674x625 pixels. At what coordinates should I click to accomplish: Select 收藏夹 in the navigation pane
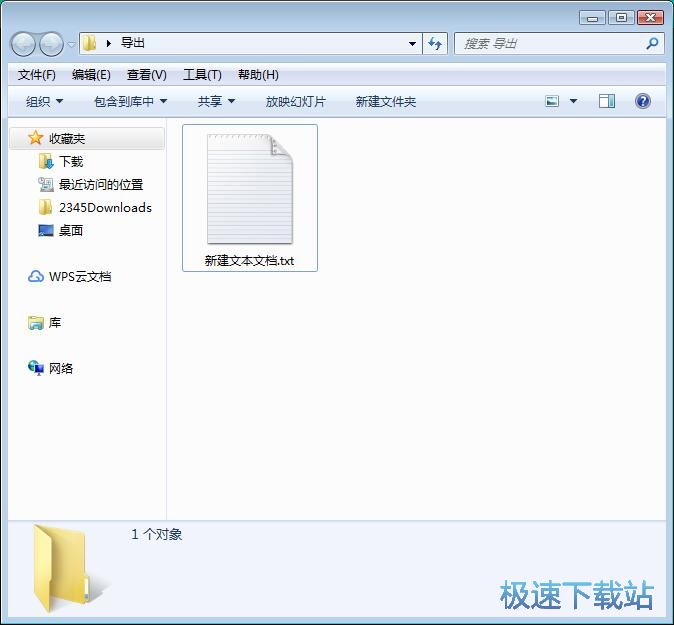coord(87,138)
